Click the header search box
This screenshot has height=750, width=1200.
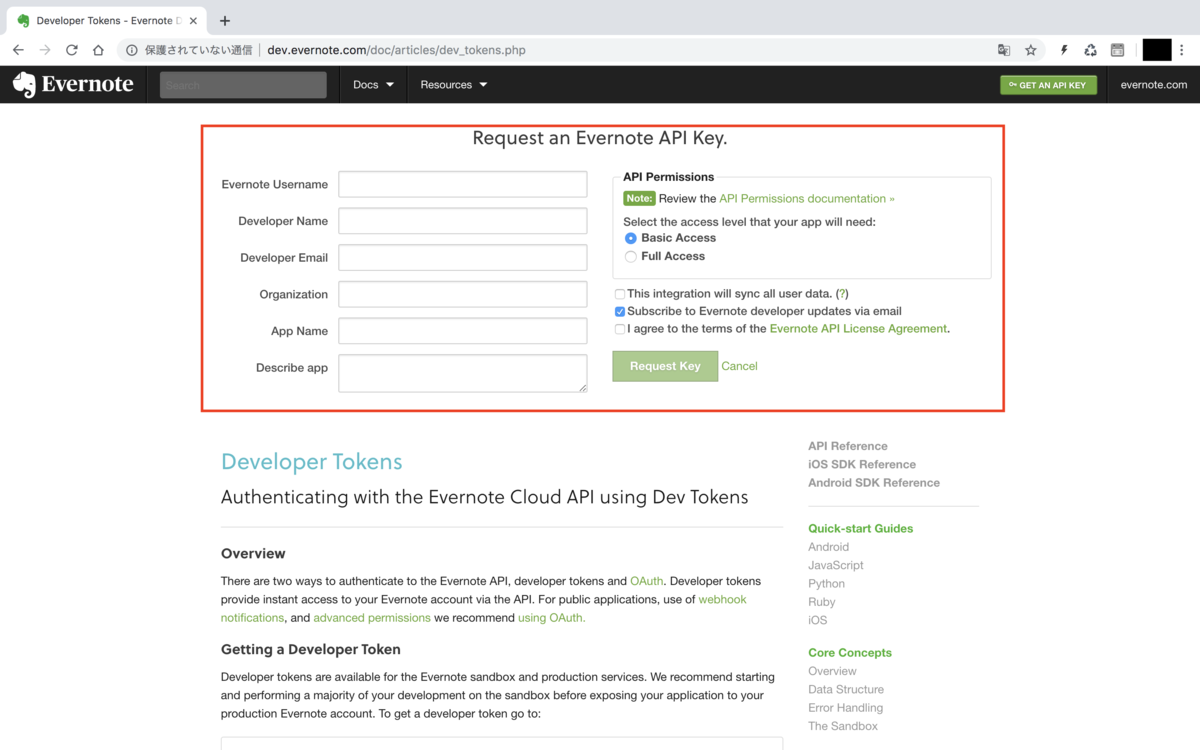point(243,85)
